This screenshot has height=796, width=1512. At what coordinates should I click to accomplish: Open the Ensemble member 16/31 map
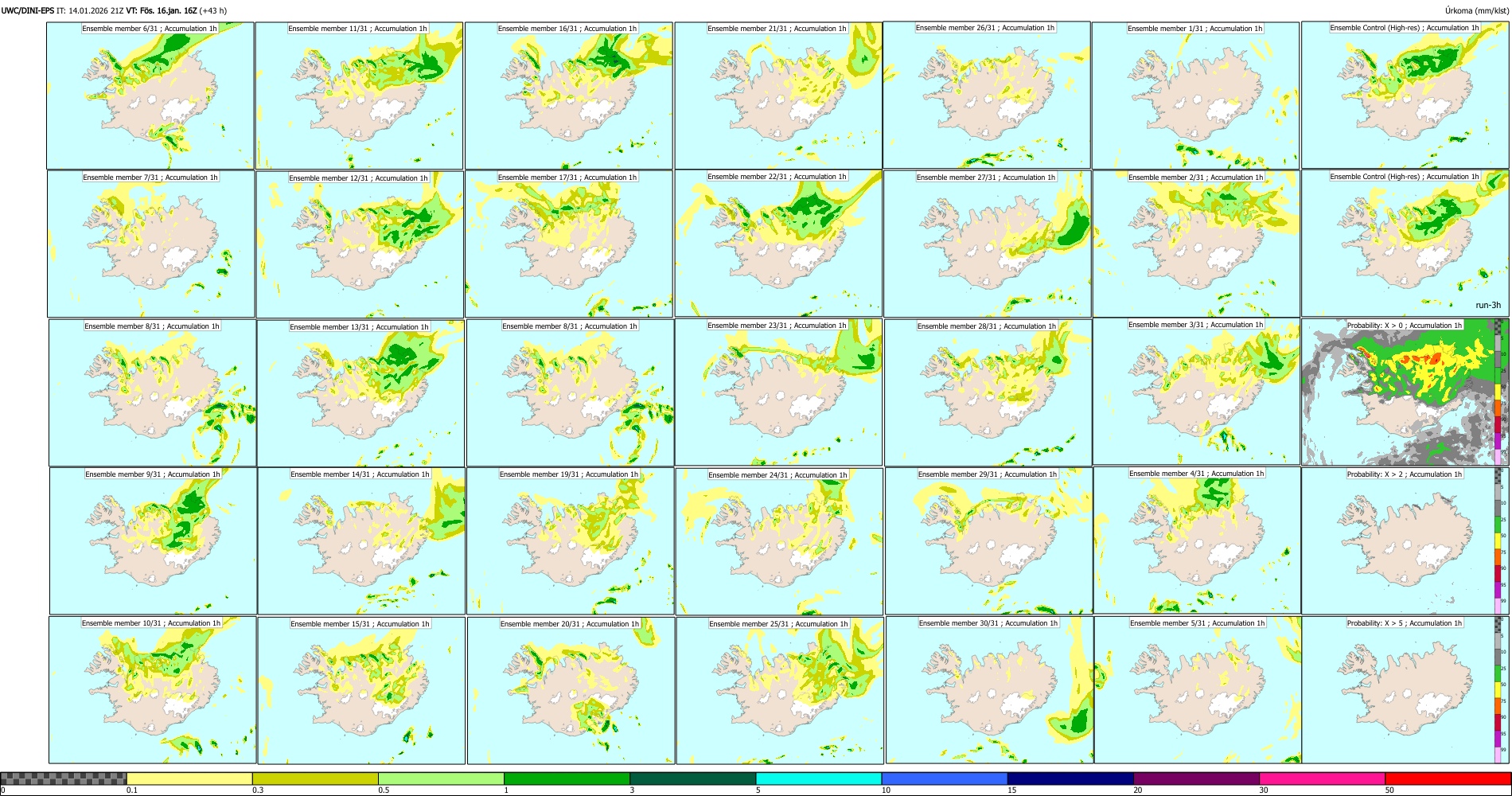pos(569,96)
